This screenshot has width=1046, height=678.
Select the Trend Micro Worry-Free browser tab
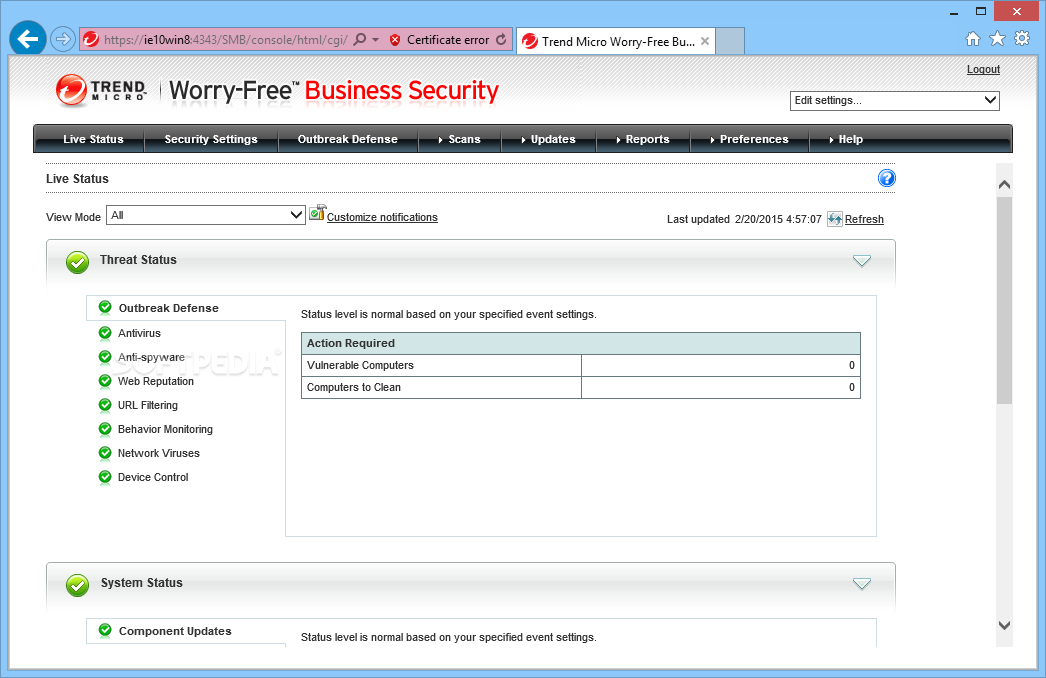pyautogui.click(x=616, y=41)
